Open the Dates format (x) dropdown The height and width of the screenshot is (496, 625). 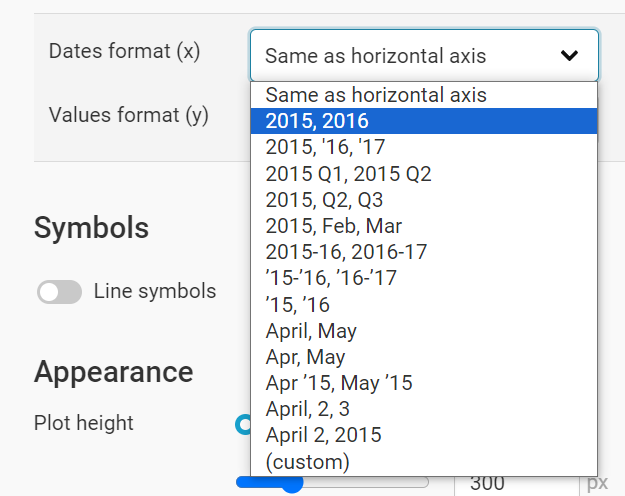pos(424,55)
